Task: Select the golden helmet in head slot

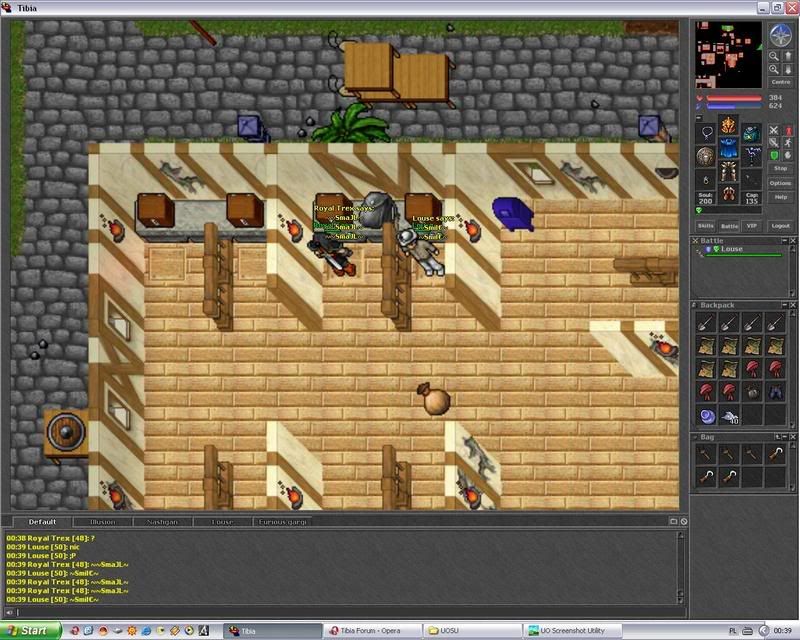Action: pos(729,125)
